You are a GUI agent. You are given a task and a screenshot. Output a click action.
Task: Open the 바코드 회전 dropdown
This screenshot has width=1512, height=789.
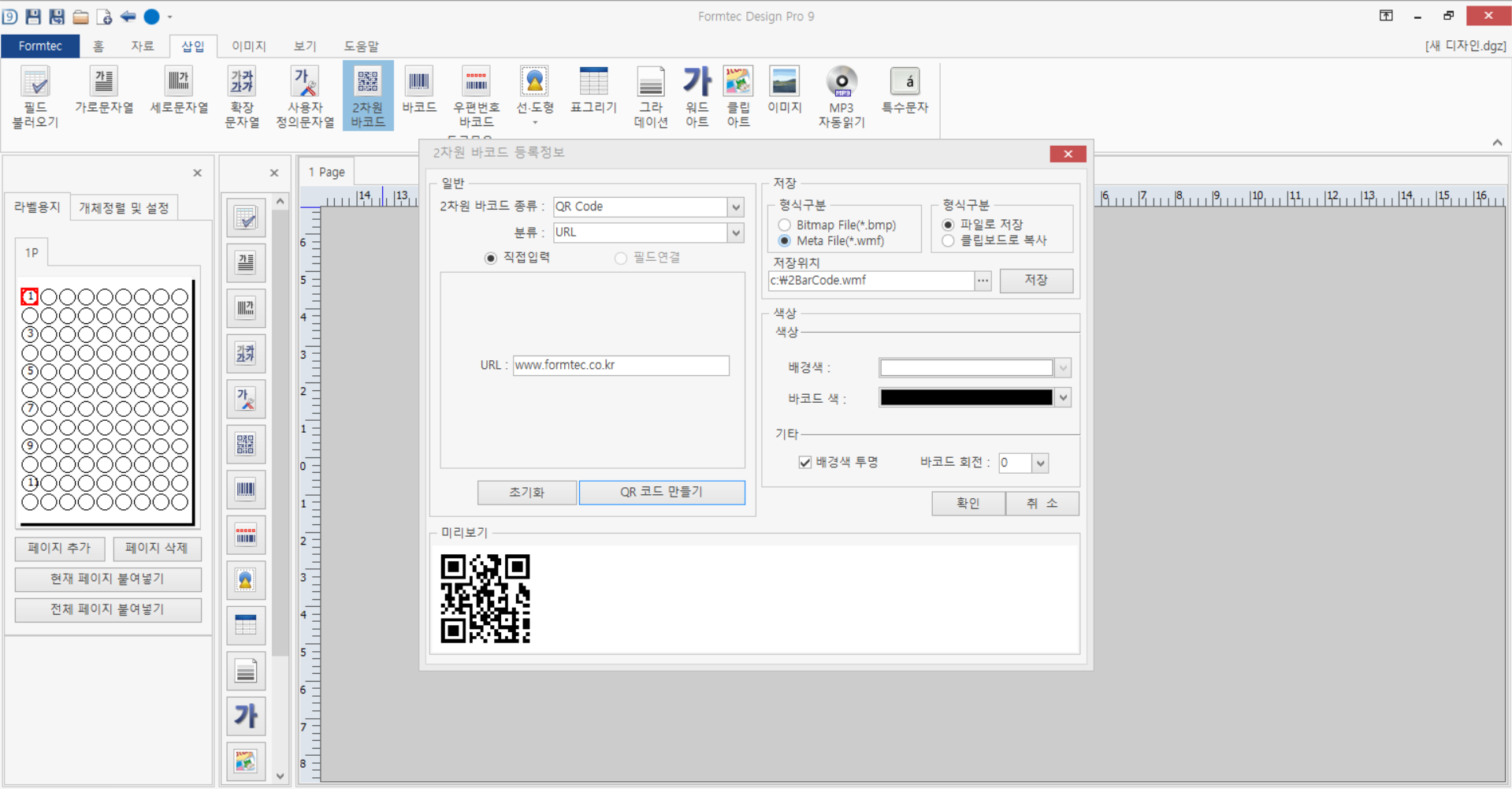click(x=1040, y=463)
